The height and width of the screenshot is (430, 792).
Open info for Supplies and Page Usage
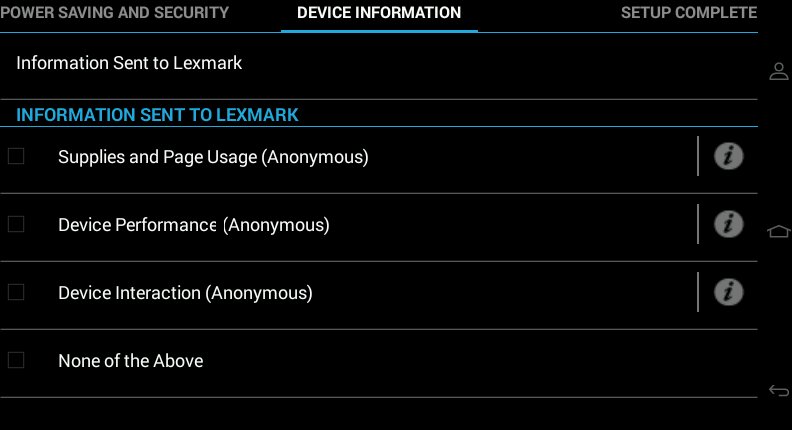(x=728, y=156)
